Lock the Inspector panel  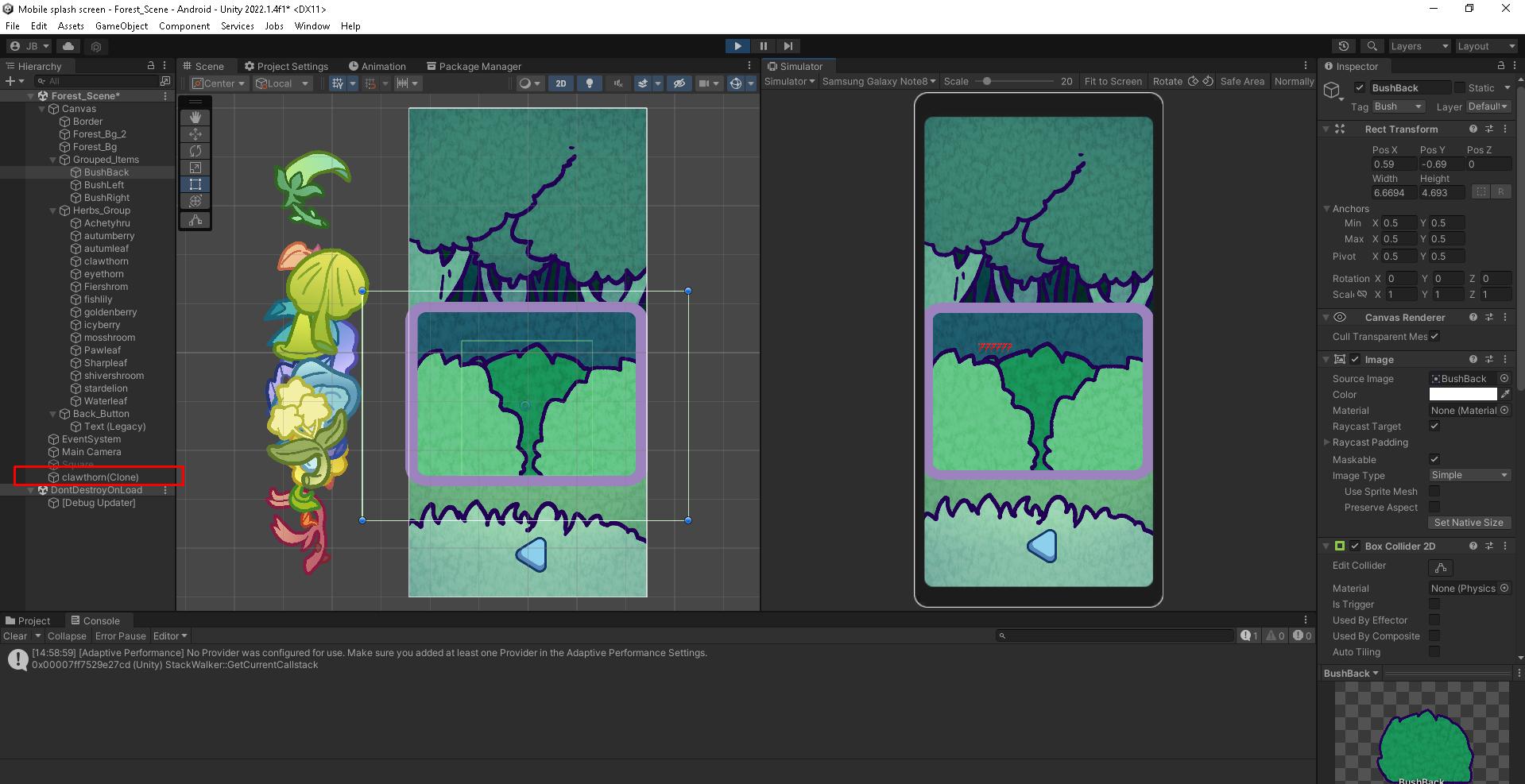pyautogui.click(x=1501, y=66)
